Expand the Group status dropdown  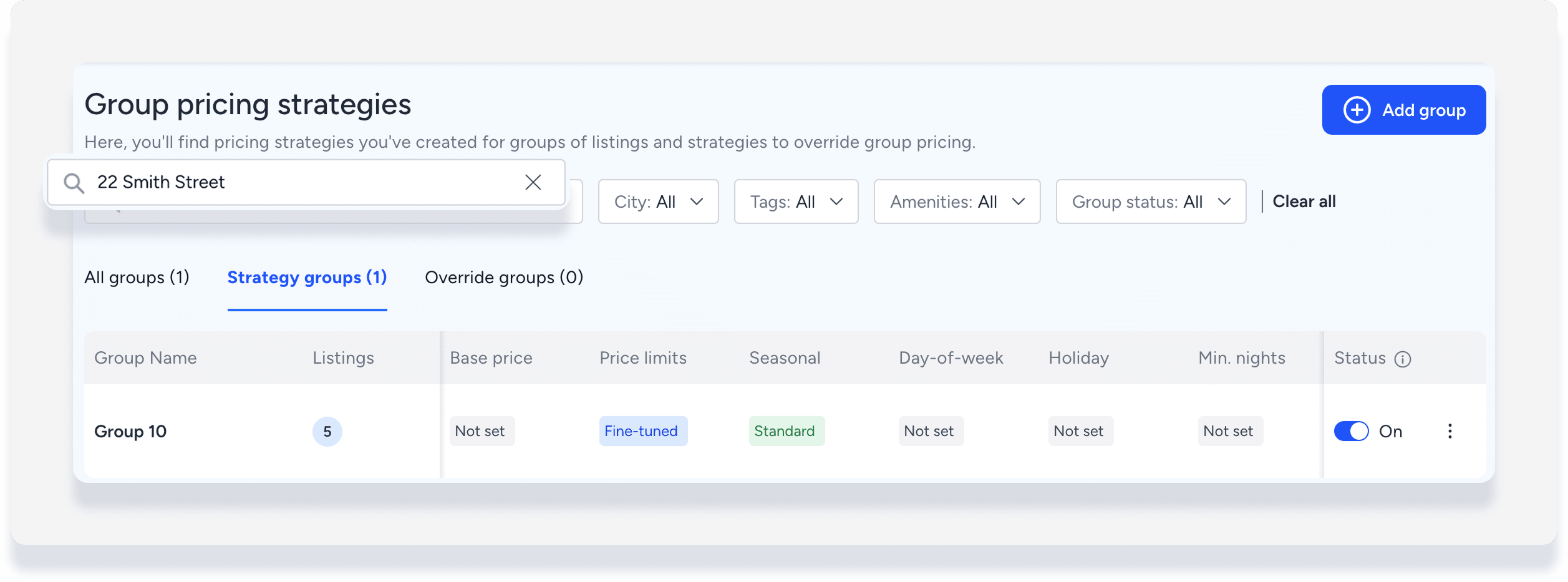pos(1150,201)
